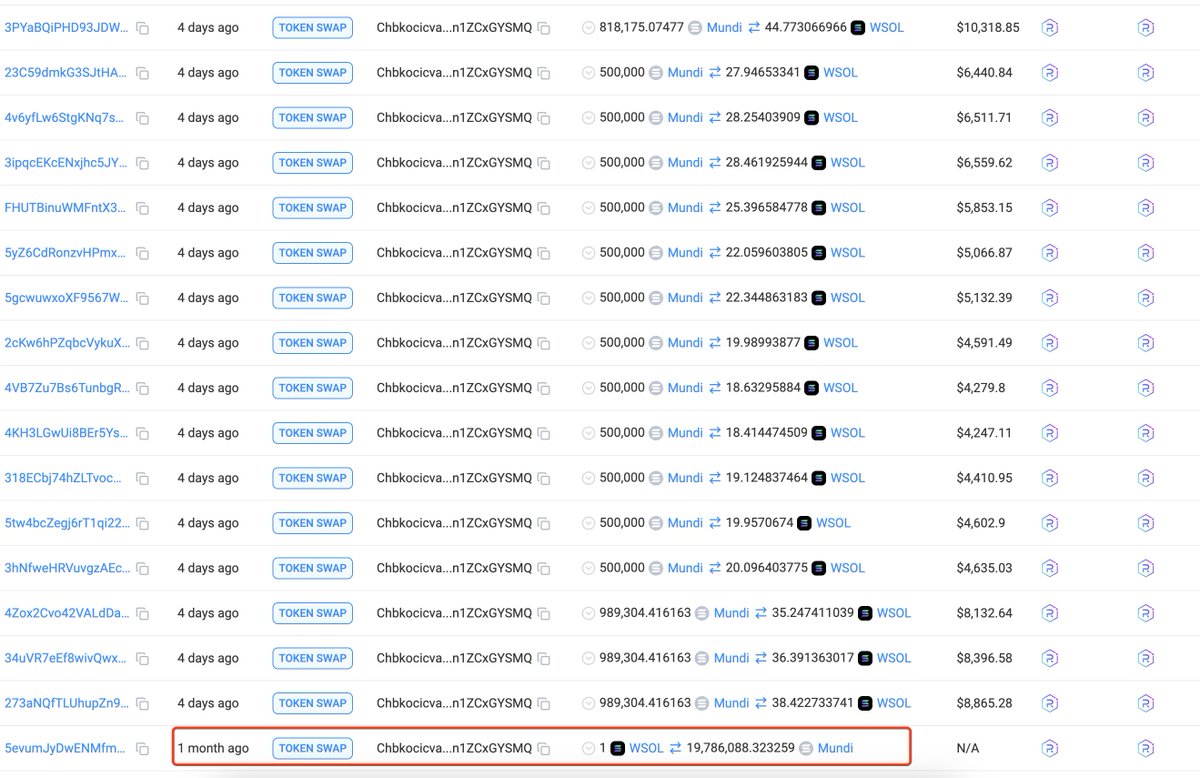Screen dimensions: 1200x778
Task: Open transaction 4VB7Zu7Bs6TunbgR link
Action: pos(66,388)
